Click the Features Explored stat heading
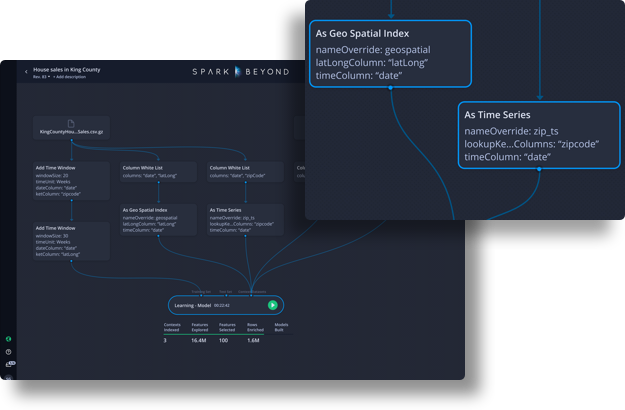The width and height of the screenshot is (625, 410). [200, 327]
